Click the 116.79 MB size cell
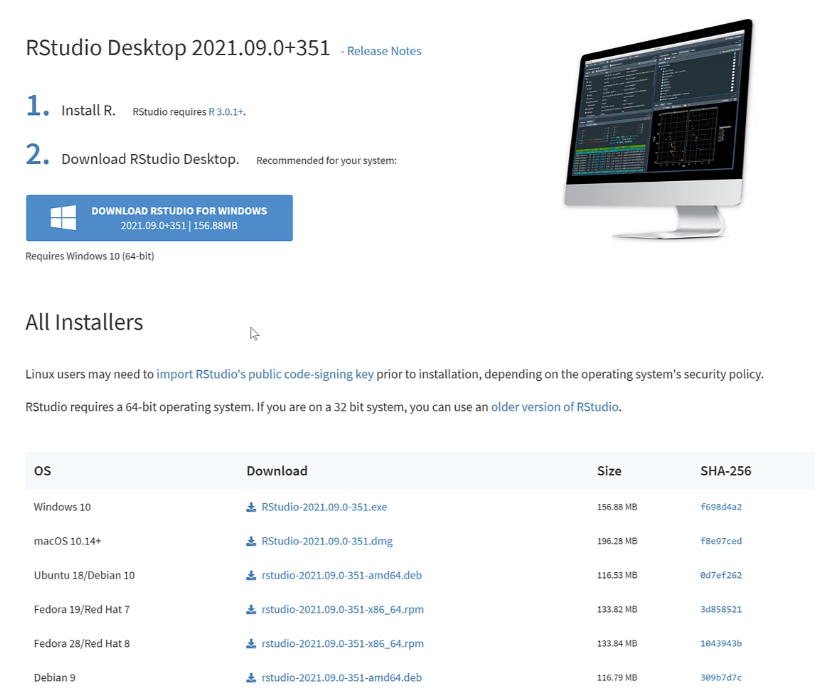 click(x=617, y=678)
